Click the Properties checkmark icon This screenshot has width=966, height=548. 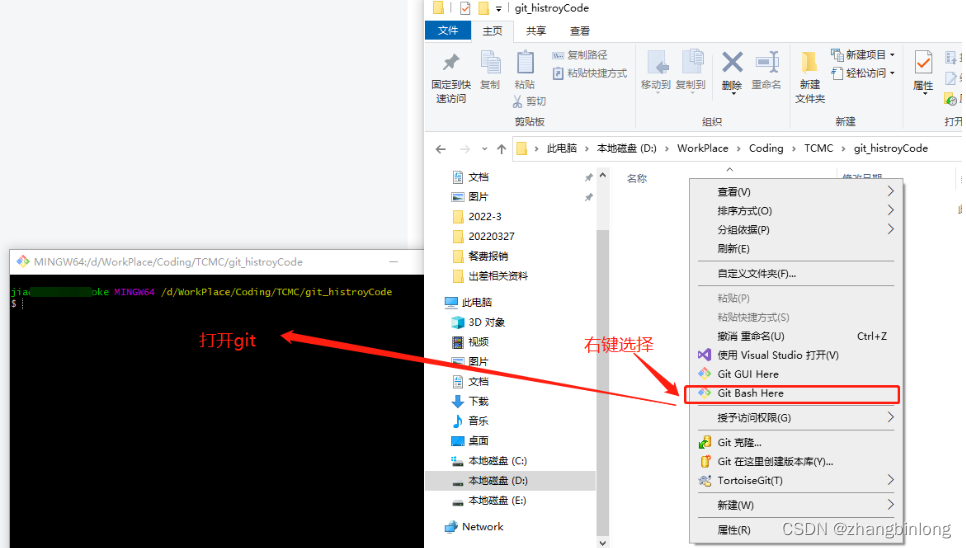(x=923, y=62)
